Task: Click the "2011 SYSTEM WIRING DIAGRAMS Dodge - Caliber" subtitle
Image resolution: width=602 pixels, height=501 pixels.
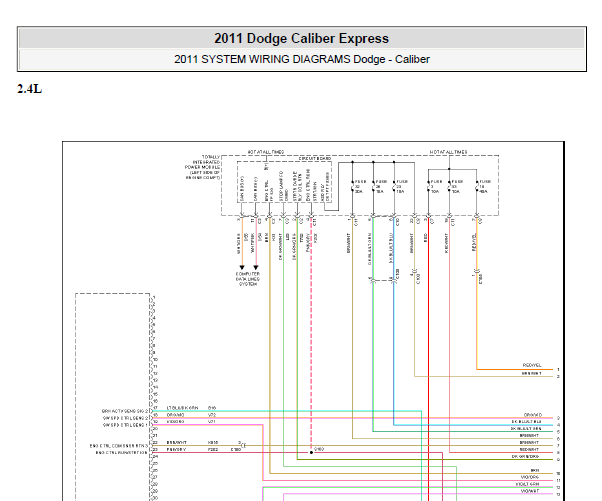Action: [302, 60]
